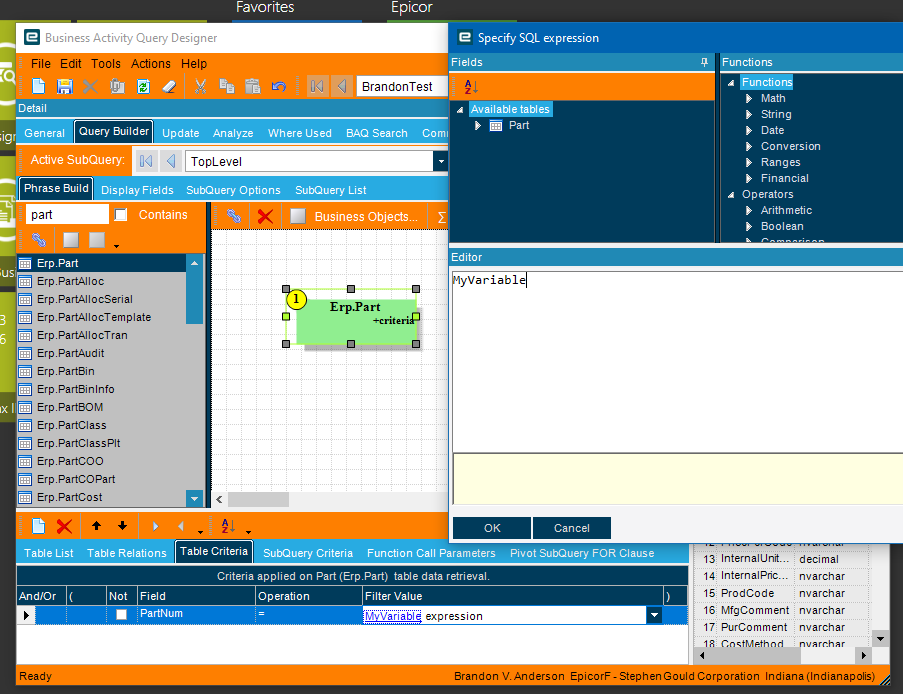Click the MyVariable filter value link
This screenshot has width=903, height=694.
[392, 616]
